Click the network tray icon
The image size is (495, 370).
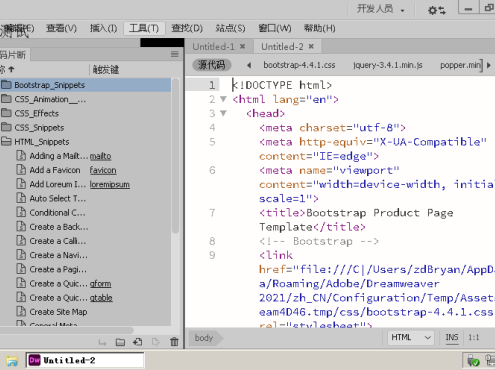pos(490,361)
